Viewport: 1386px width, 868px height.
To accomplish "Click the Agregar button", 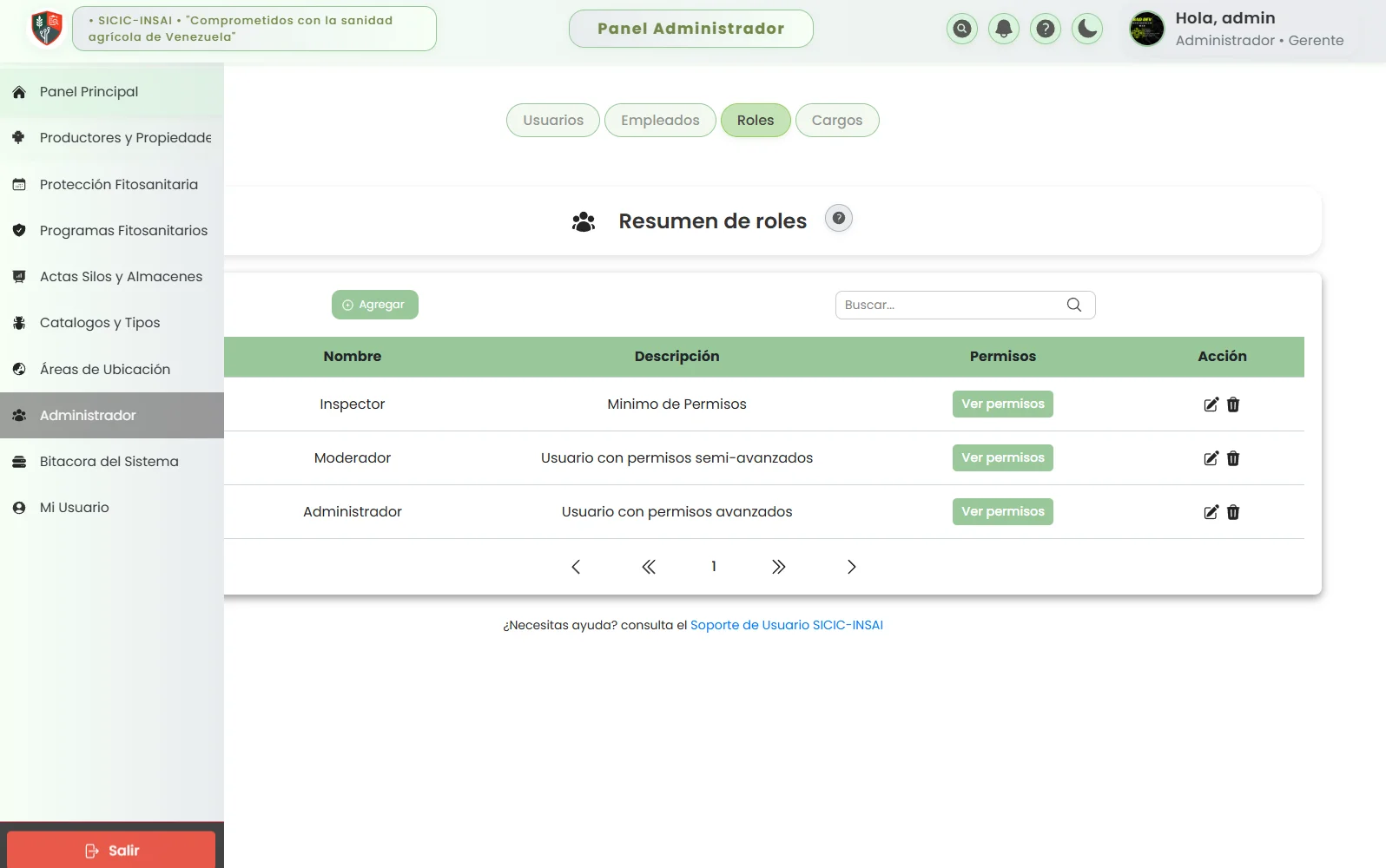I will click(375, 305).
